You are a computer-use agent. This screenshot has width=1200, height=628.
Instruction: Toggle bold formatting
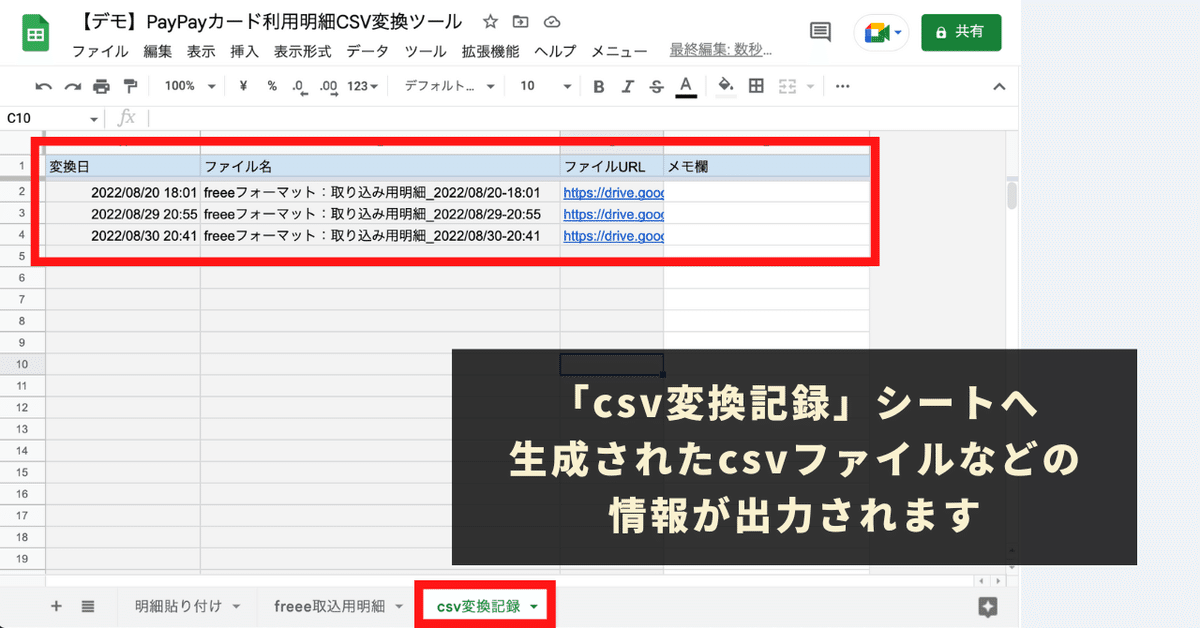[x=598, y=86]
